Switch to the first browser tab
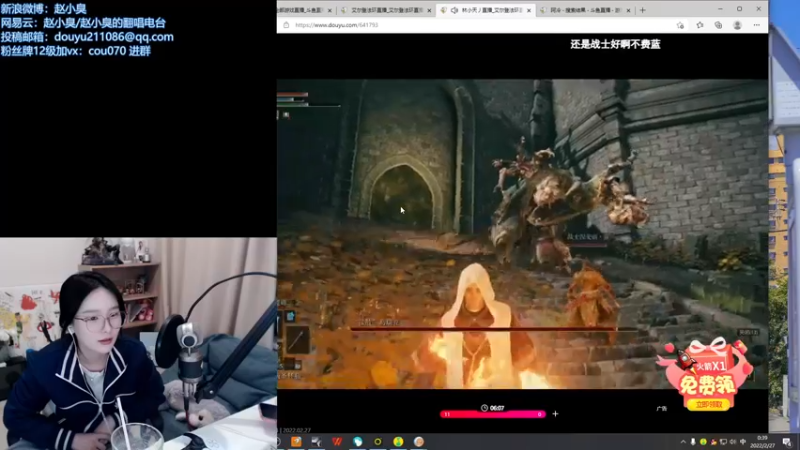 pyautogui.click(x=304, y=10)
